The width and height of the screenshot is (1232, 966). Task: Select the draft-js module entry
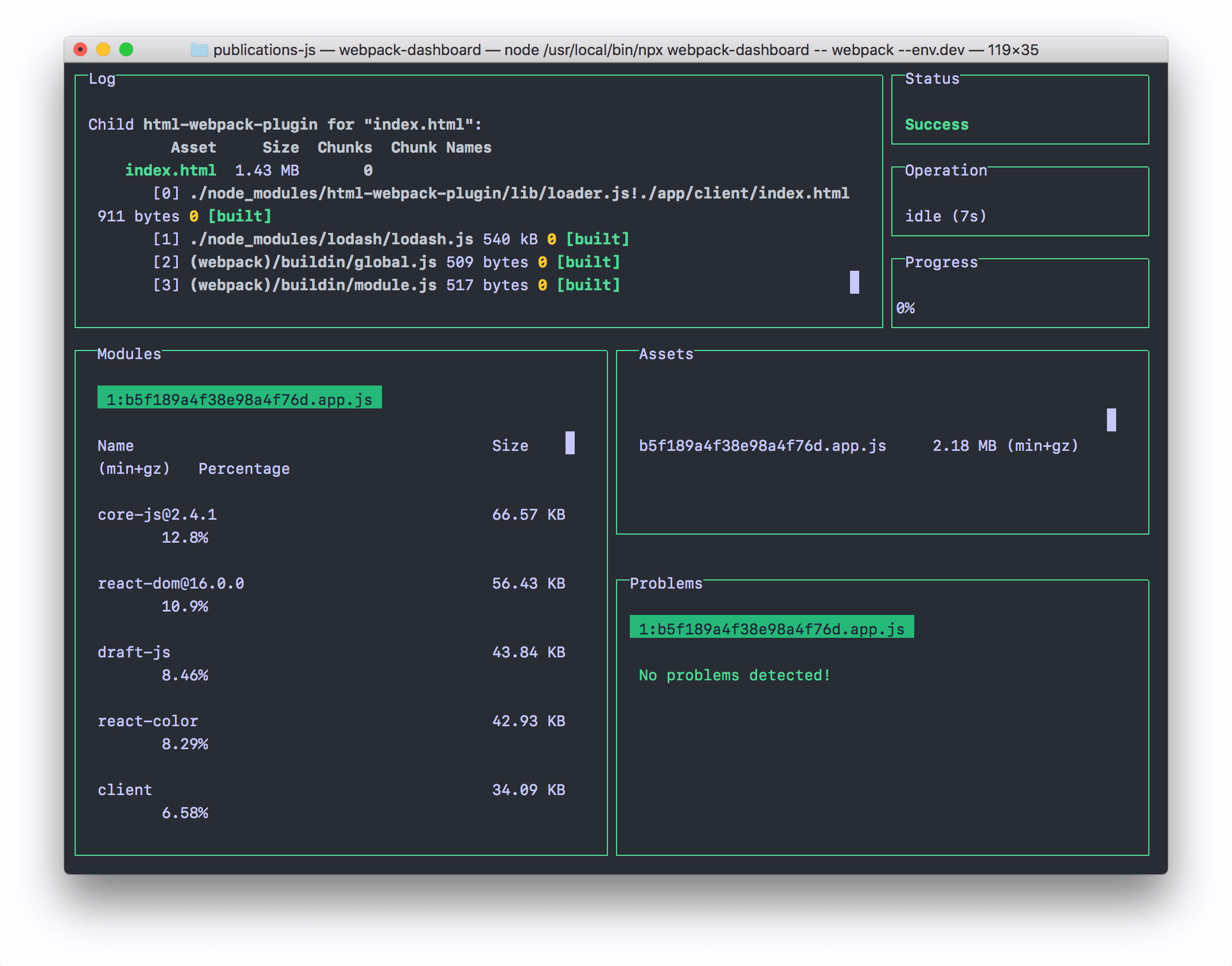coord(134,652)
